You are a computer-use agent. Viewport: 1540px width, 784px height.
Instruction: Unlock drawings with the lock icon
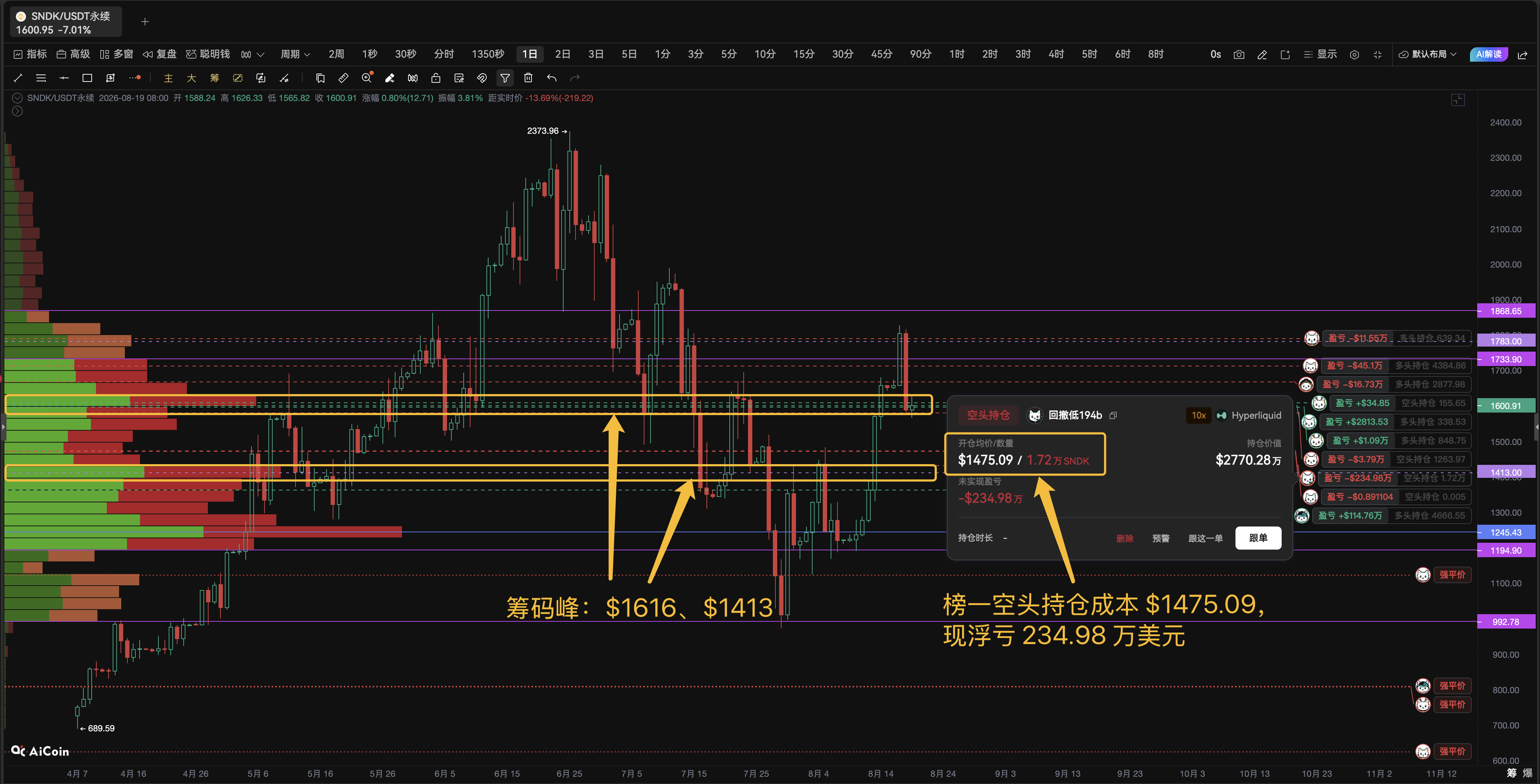[436, 78]
